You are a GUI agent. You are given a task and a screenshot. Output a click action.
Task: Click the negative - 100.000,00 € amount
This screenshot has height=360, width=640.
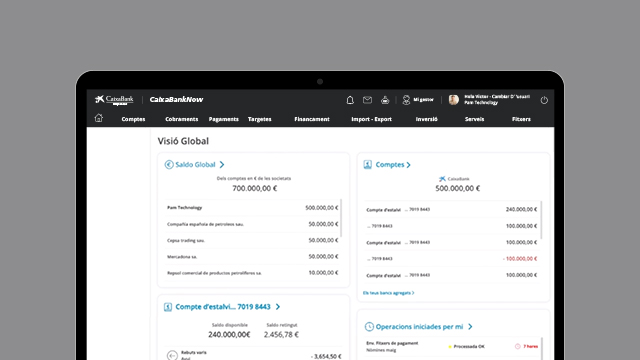[520, 259]
